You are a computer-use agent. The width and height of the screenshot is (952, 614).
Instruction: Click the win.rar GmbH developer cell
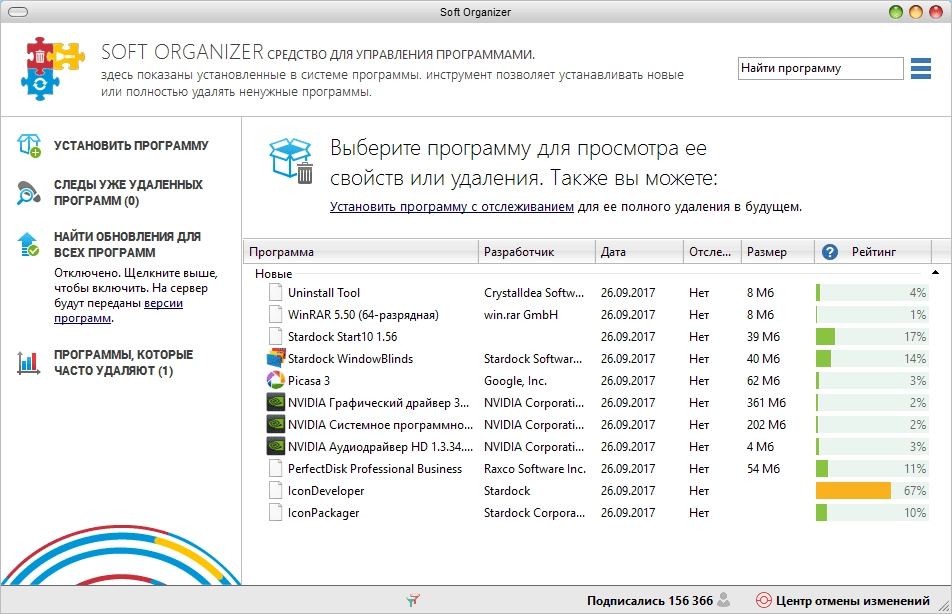(521, 314)
